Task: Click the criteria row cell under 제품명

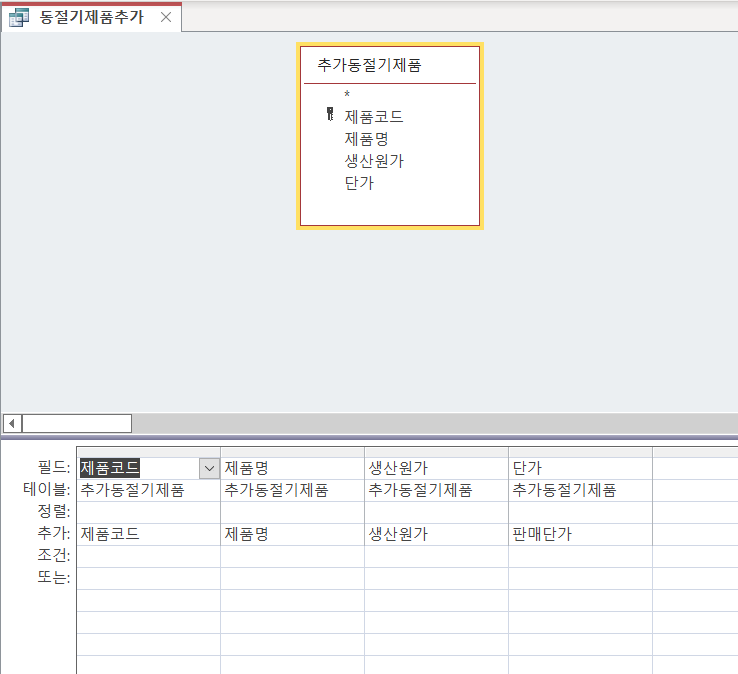Action: coord(291,556)
